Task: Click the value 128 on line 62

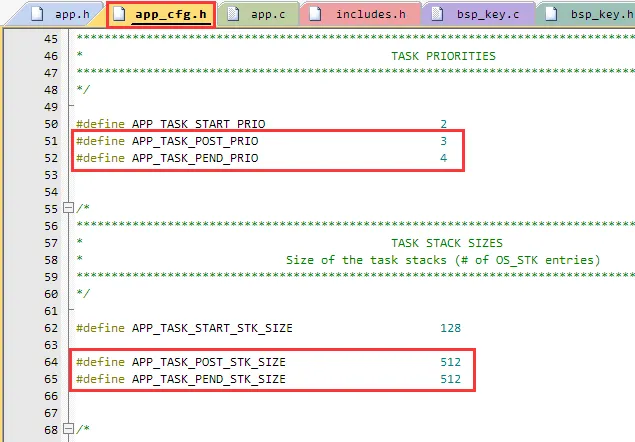Action: tap(450, 328)
